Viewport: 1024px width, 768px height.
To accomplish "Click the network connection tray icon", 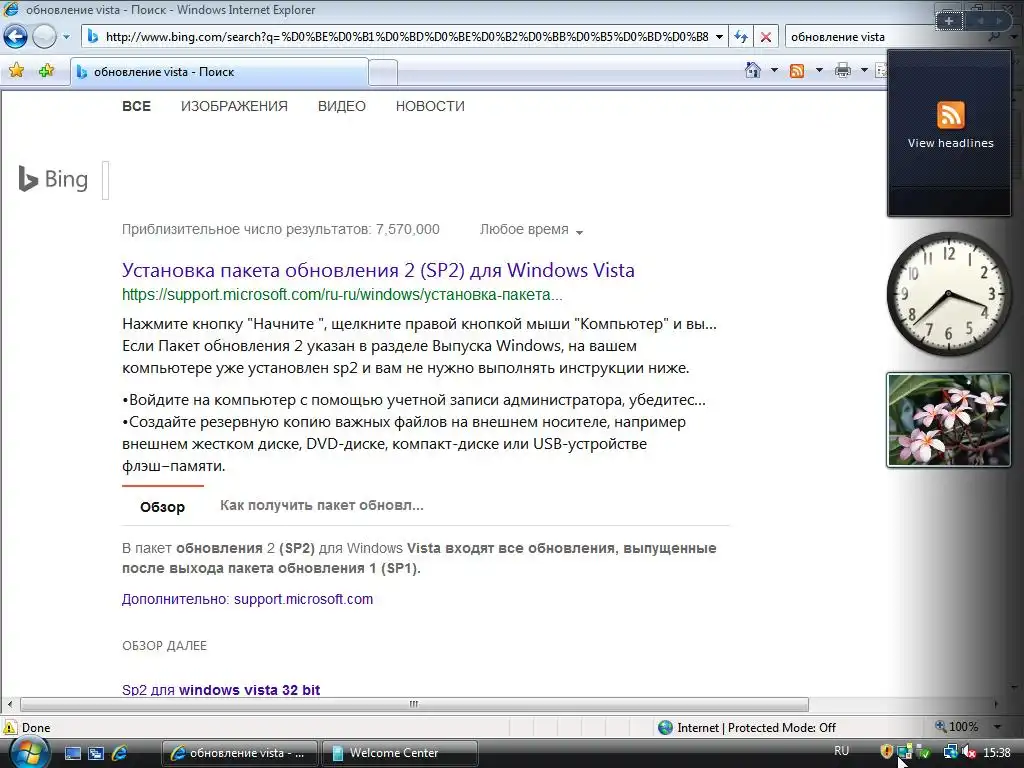I will pyautogui.click(x=950, y=752).
